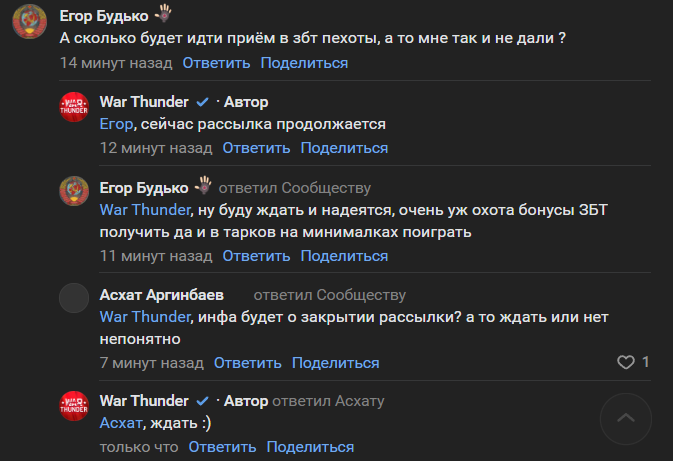This screenshot has width=673, height=461.
Task: Click verified checkmark beside first War Thunder reply
Action: [x=202, y=102]
